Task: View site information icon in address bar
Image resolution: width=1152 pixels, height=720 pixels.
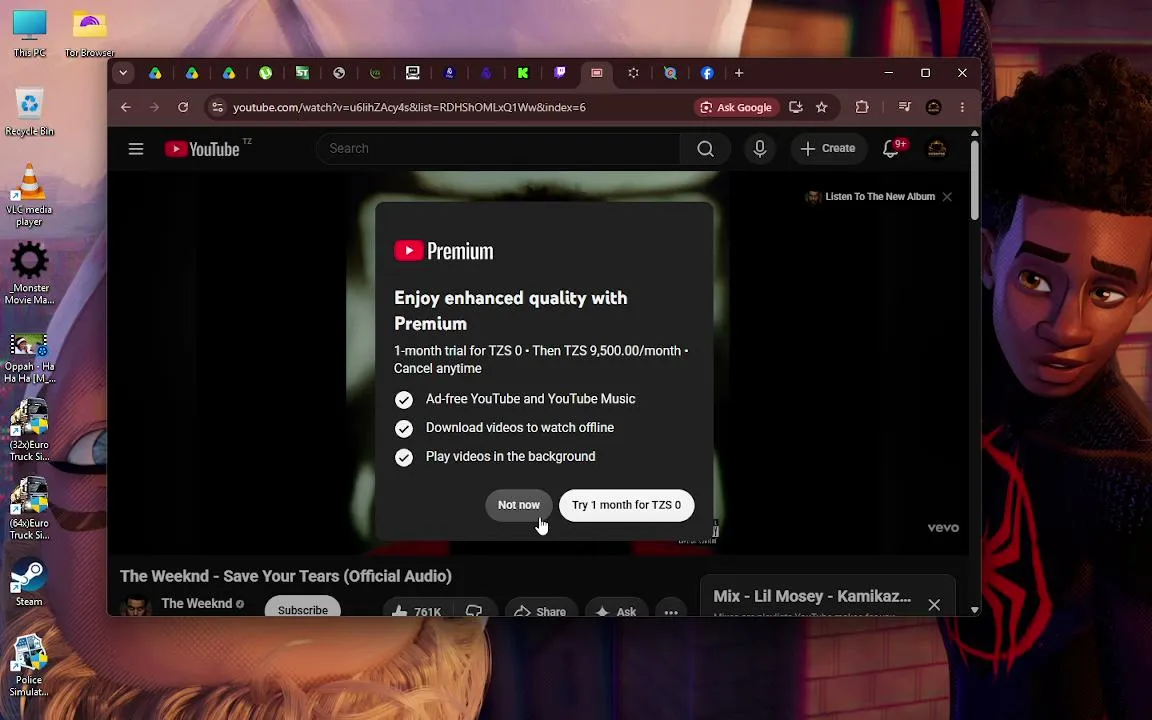Action: point(217,107)
